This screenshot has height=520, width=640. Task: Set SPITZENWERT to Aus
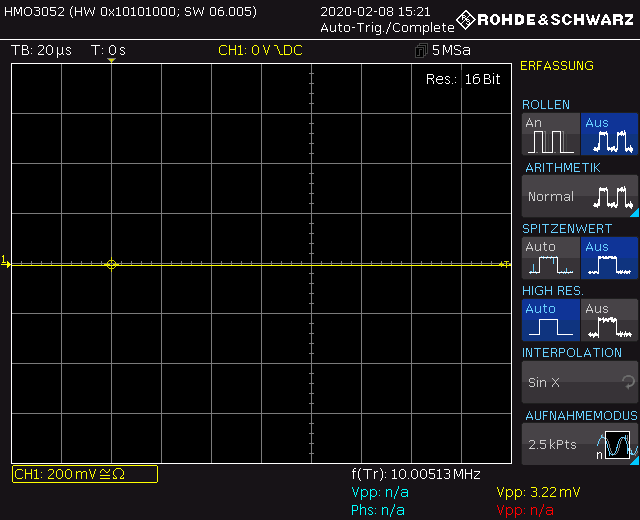pos(609,258)
